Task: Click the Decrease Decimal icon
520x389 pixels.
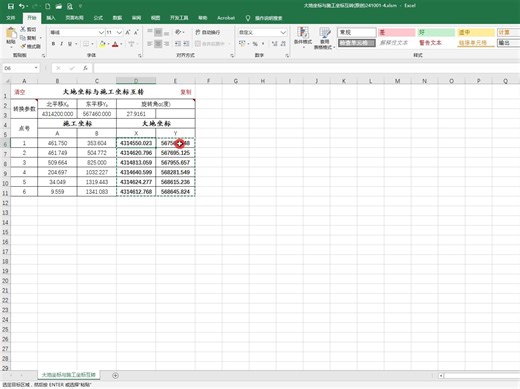Action: click(x=283, y=44)
